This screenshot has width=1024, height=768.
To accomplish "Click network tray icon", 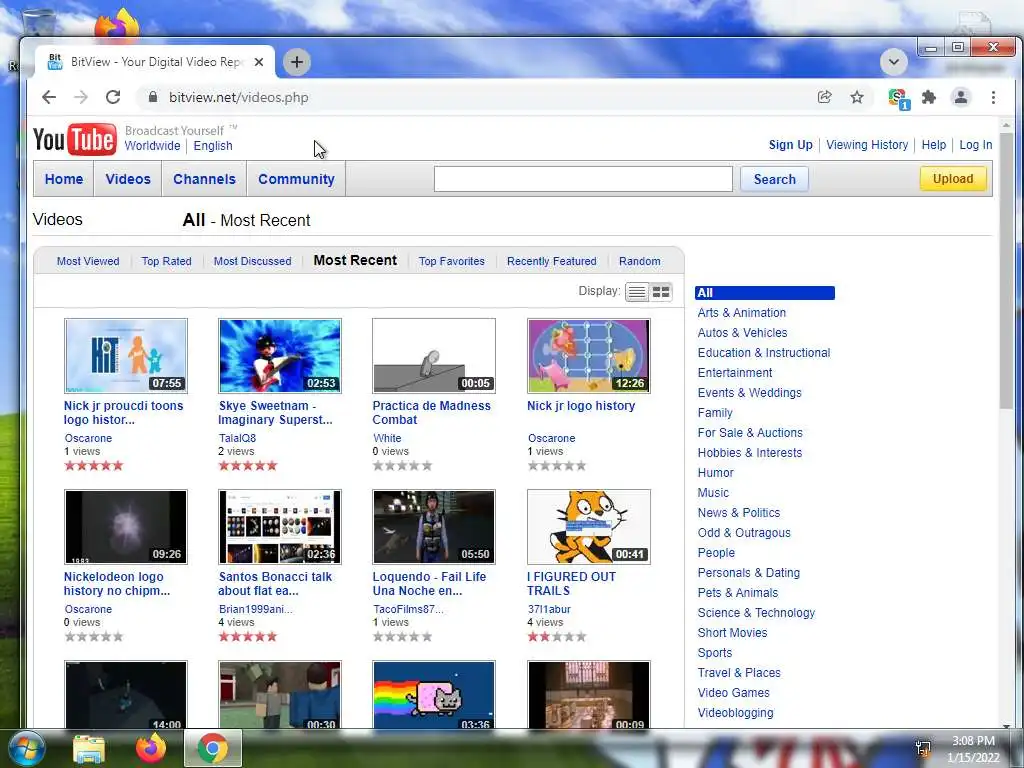I will click(923, 748).
